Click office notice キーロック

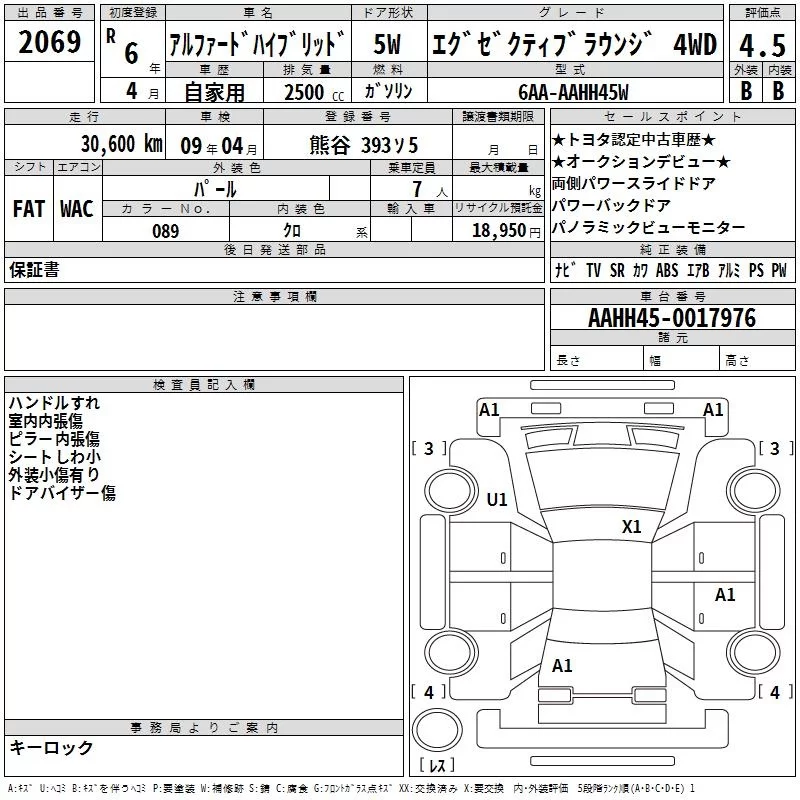[52, 747]
